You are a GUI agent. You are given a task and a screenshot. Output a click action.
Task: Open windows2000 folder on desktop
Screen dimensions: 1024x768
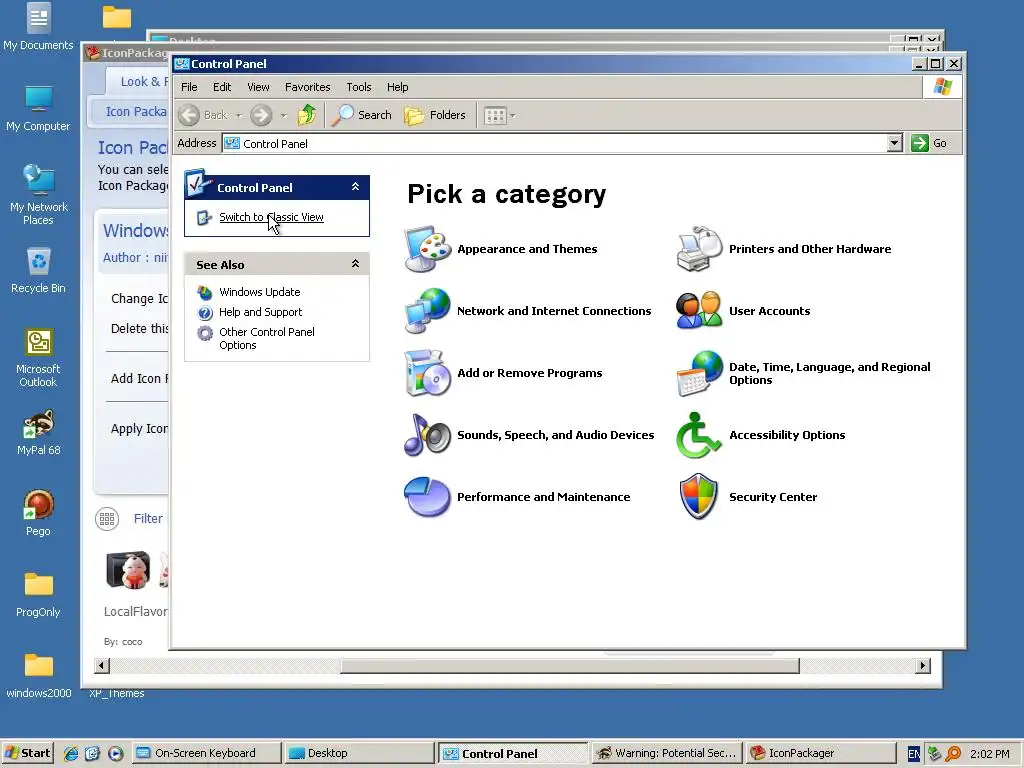coord(39,675)
